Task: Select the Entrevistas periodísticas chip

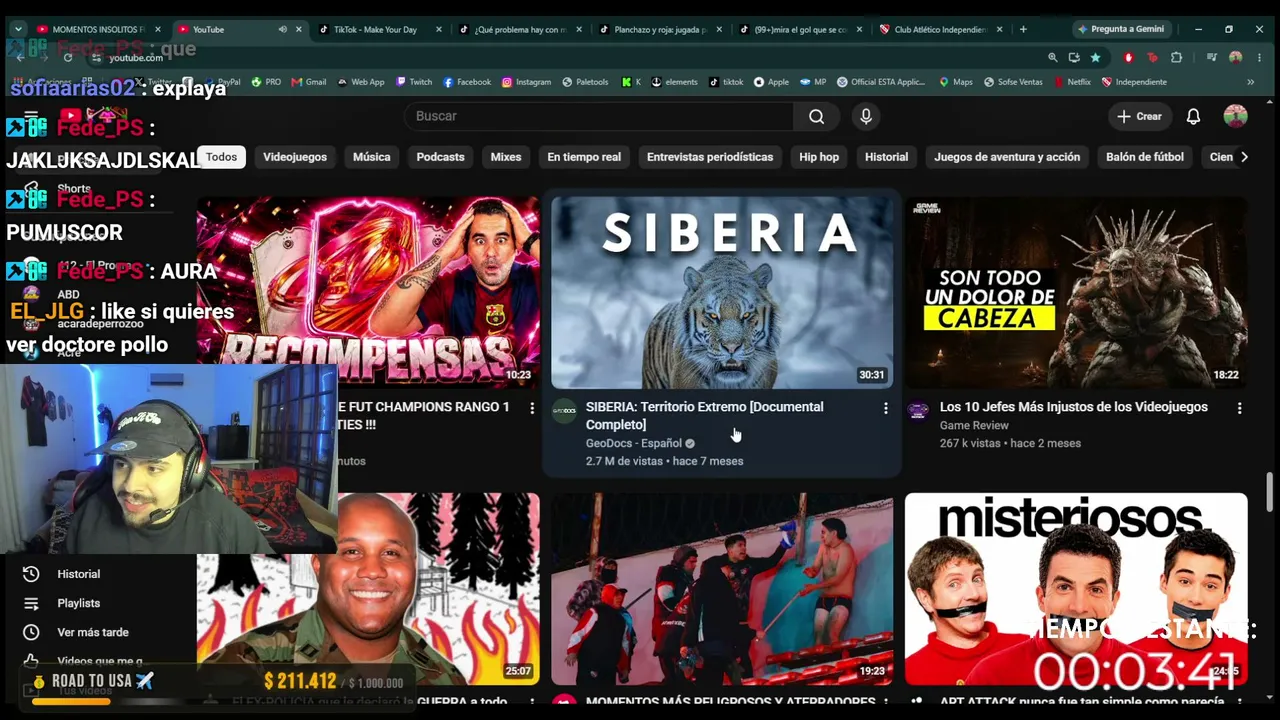Action: (x=710, y=157)
